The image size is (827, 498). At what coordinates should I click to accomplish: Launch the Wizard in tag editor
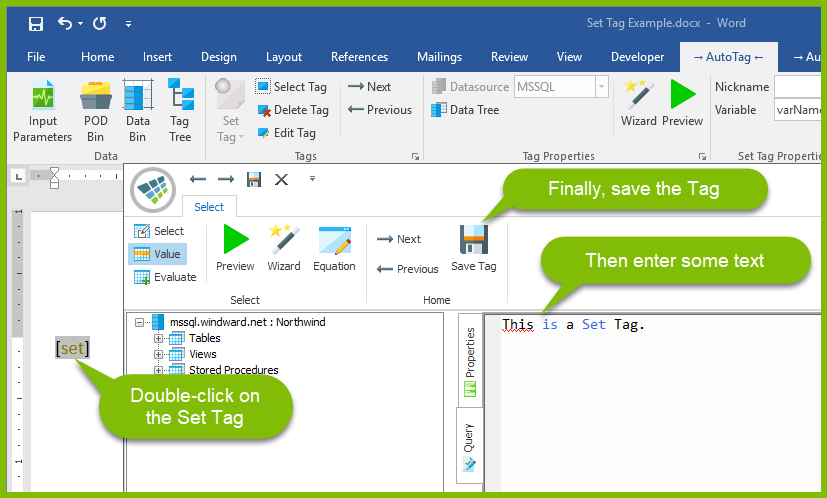(284, 248)
